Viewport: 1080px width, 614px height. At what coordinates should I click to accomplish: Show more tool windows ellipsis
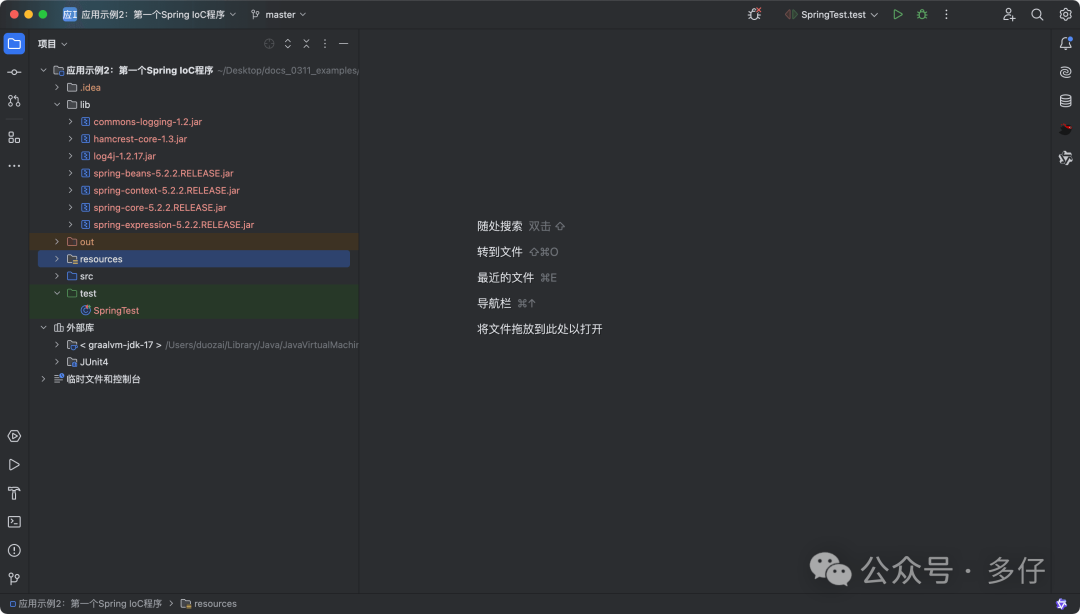14,166
